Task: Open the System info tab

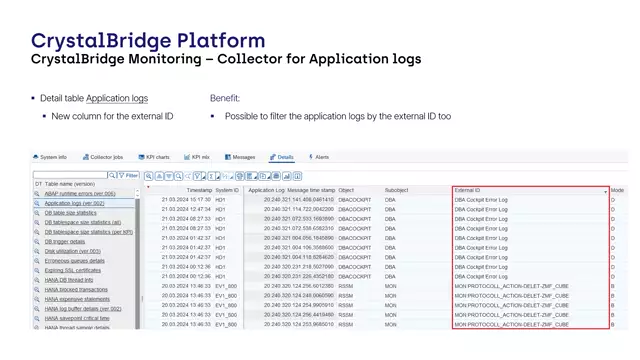Action: (x=49, y=157)
